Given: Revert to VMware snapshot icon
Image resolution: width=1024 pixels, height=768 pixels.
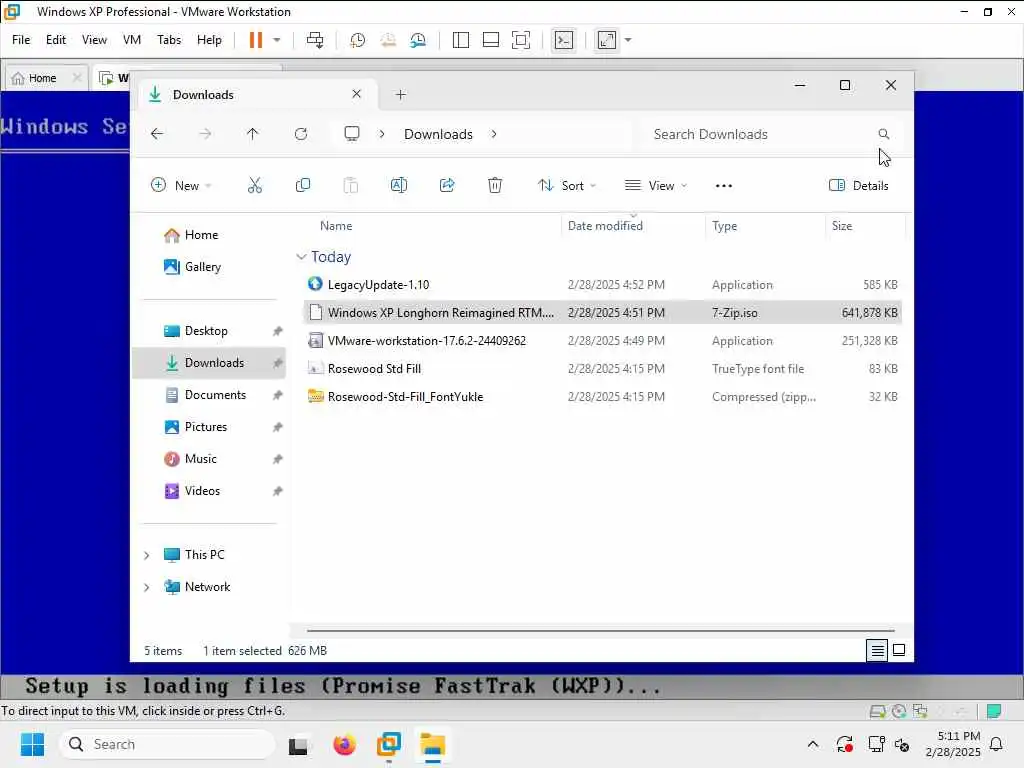Looking at the screenshot, I should 388,40.
